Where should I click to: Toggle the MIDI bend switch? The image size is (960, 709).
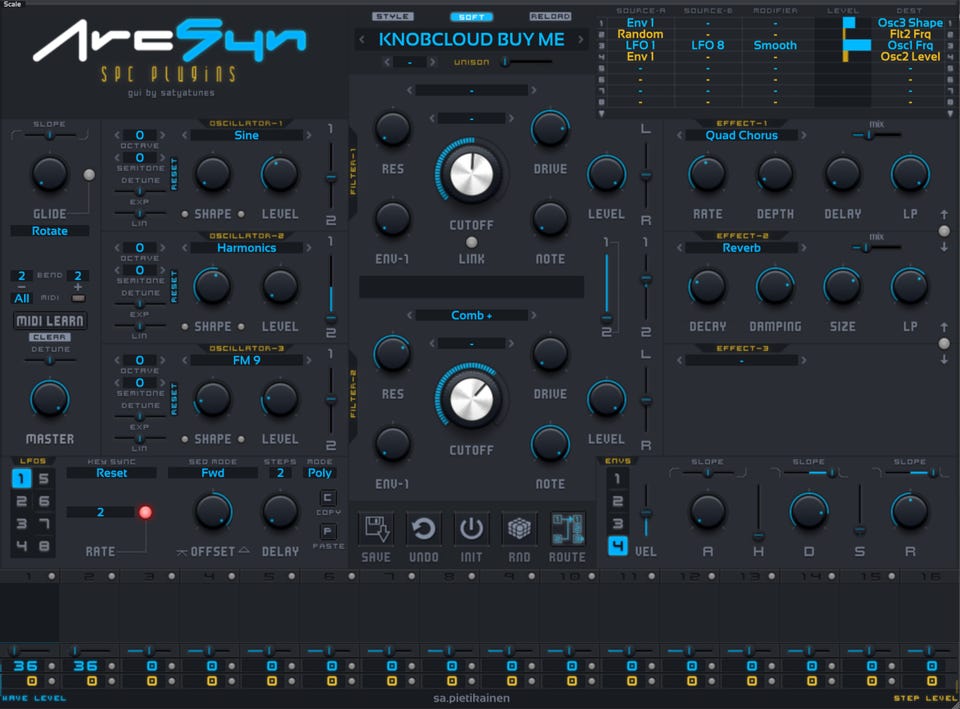78,298
